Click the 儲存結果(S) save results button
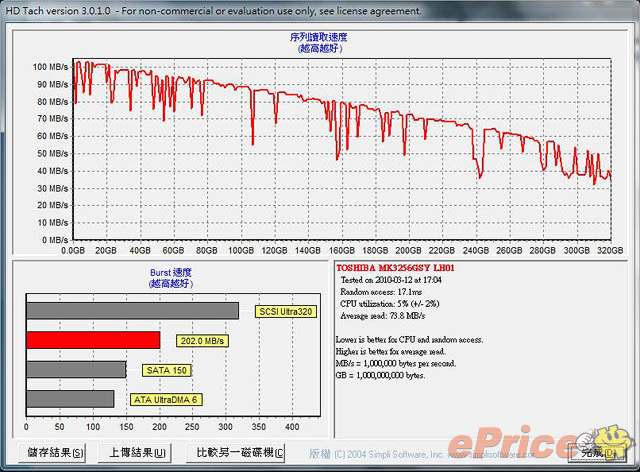Image resolution: width=640 pixels, height=472 pixels. [x=52, y=453]
